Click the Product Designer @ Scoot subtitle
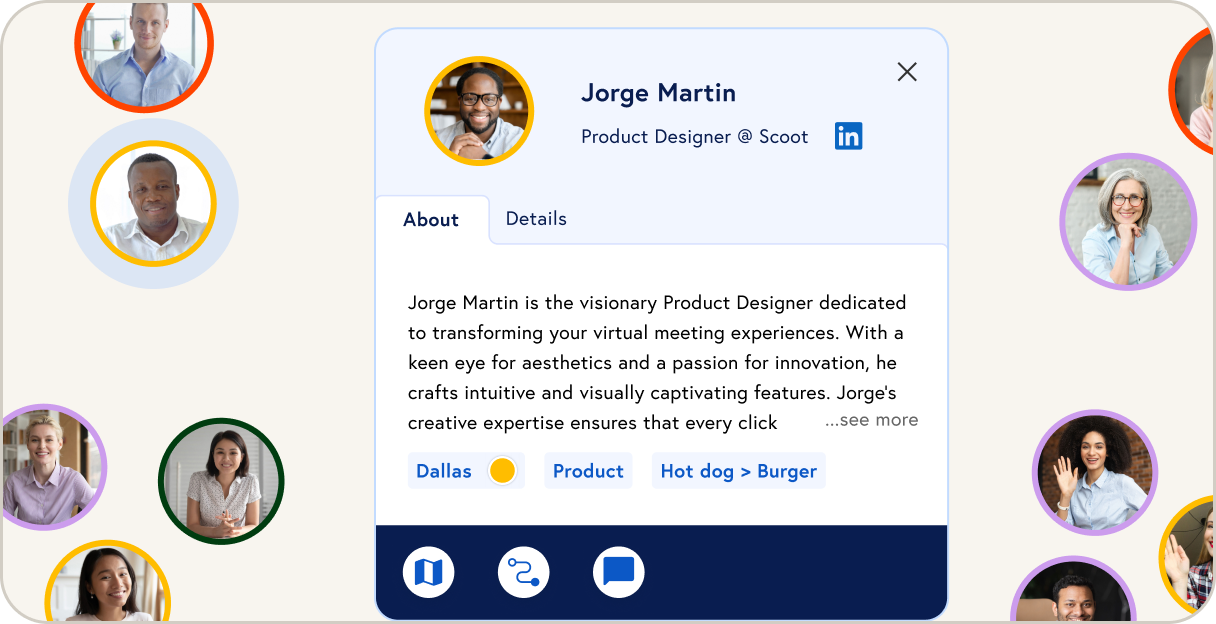This screenshot has height=624, width=1216. click(x=694, y=137)
